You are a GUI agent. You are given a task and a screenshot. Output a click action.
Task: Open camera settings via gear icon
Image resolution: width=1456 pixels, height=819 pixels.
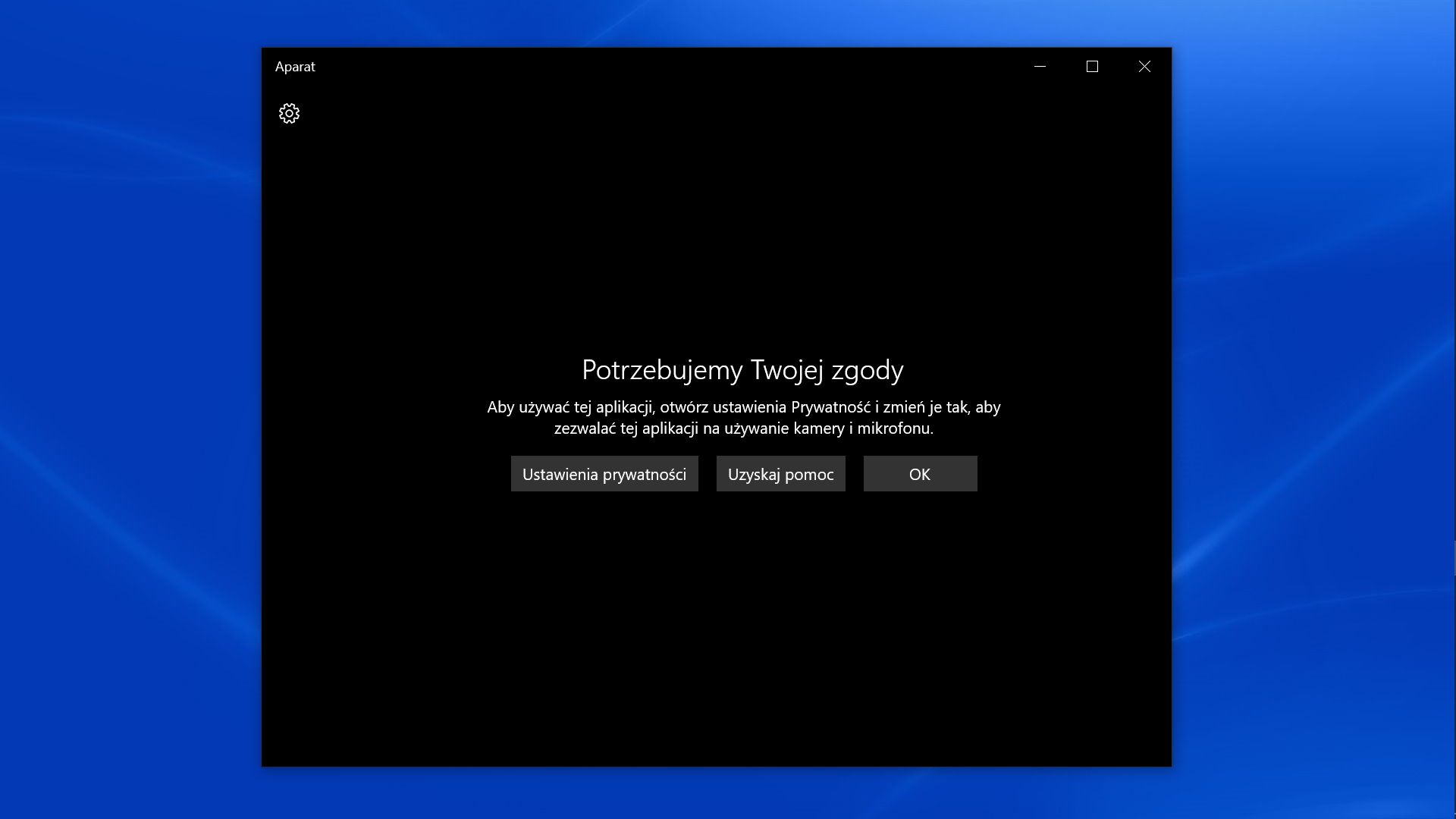[289, 114]
